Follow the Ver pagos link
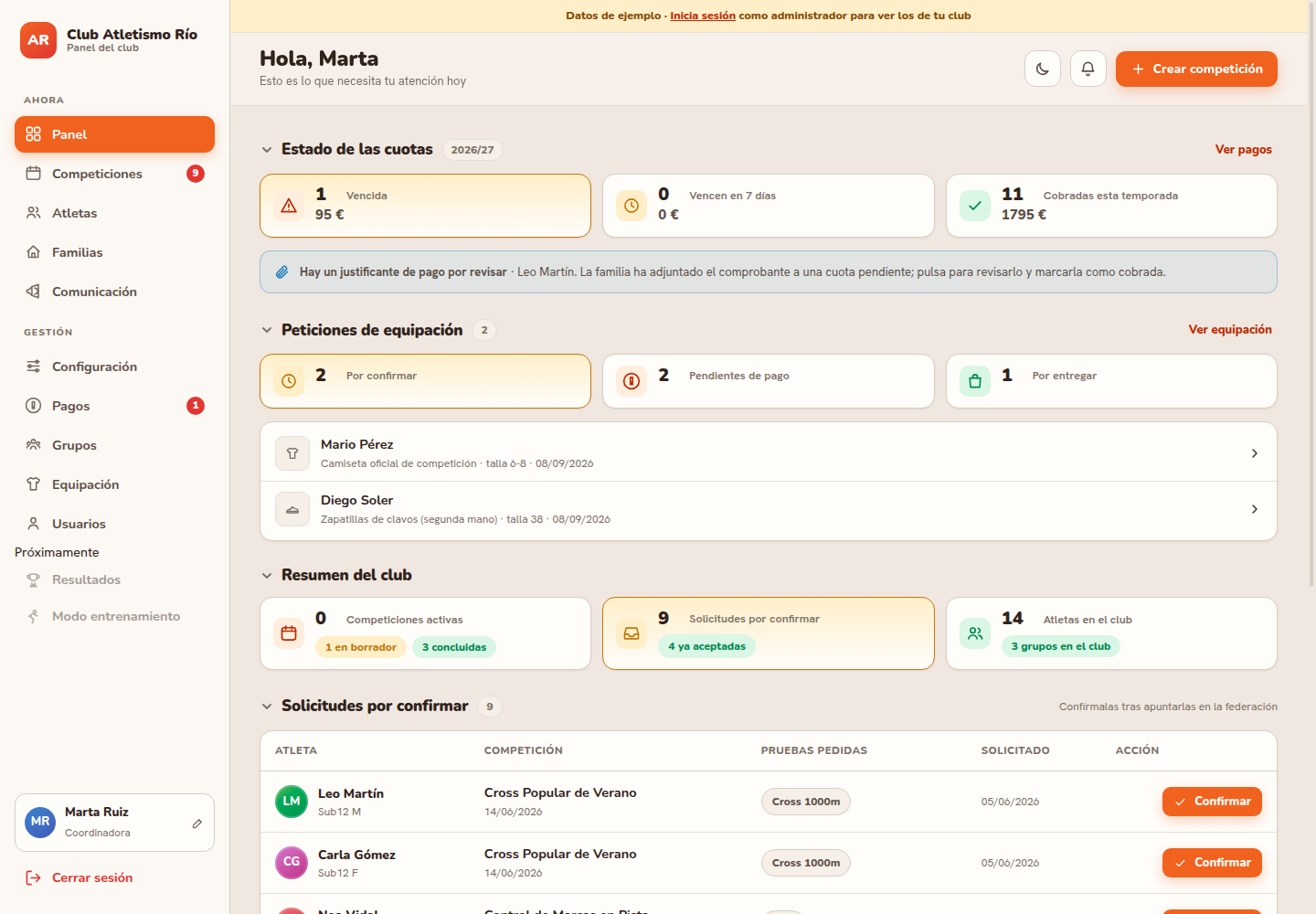 click(1243, 150)
